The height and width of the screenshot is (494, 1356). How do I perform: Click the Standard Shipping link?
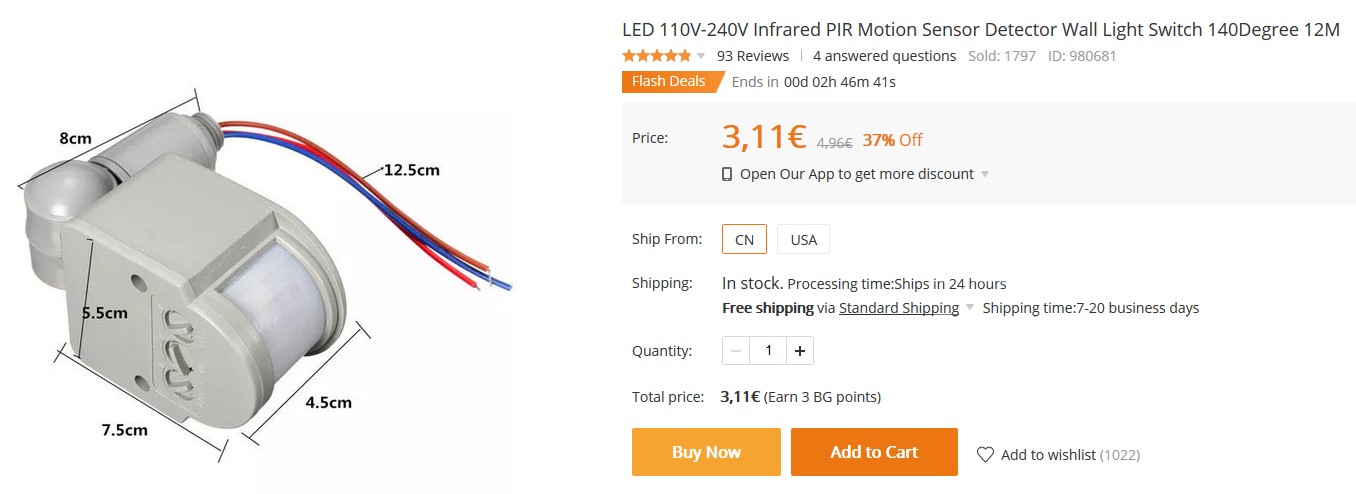898,308
